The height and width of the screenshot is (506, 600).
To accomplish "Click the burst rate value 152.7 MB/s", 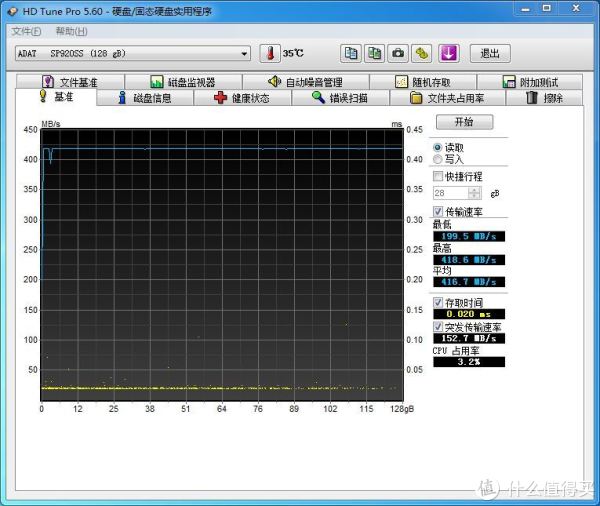I will click(469, 338).
